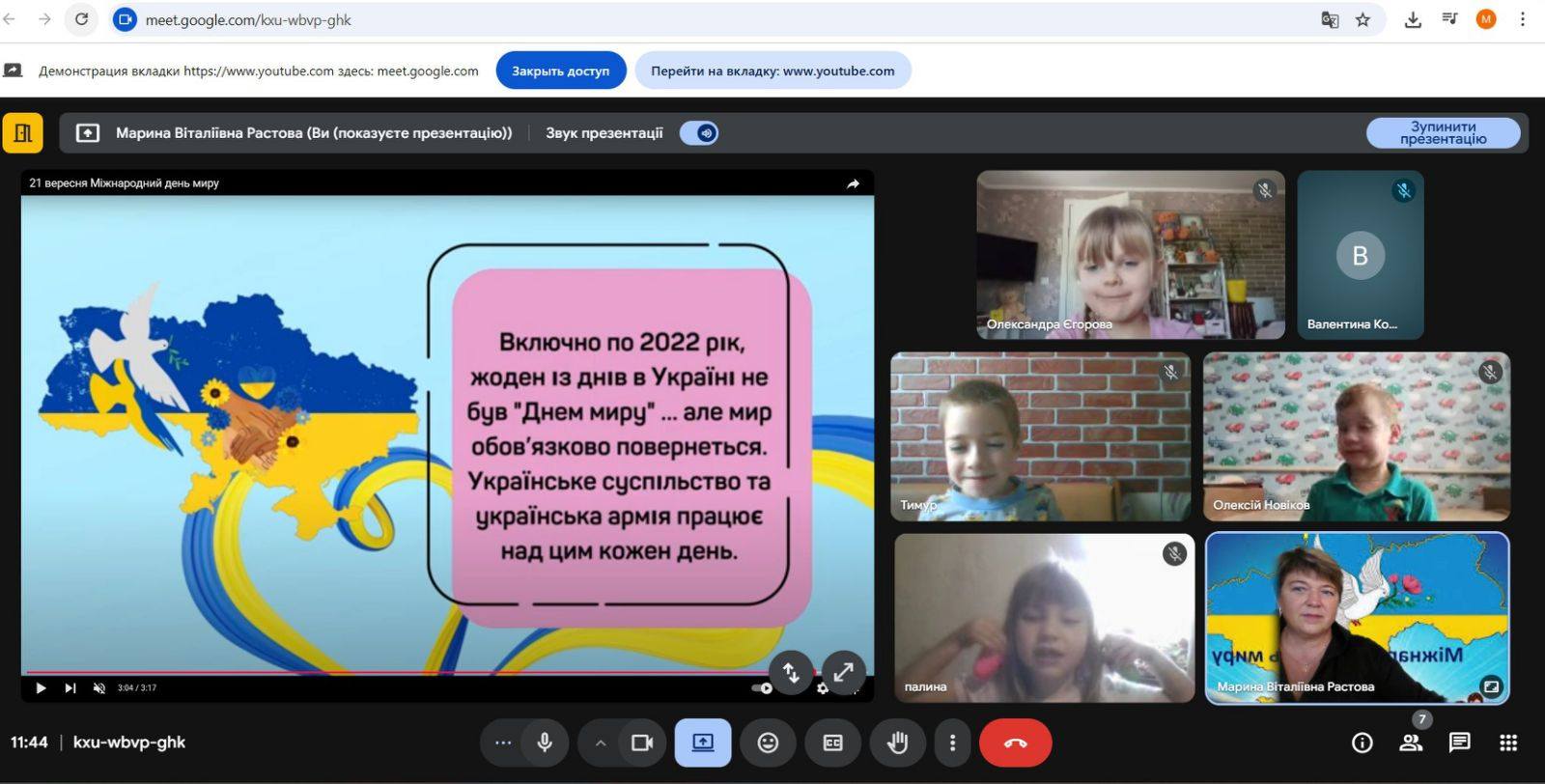The image size is (1545, 784).
Task: Open the Chrome browser menu
Action: tap(1523, 19)
